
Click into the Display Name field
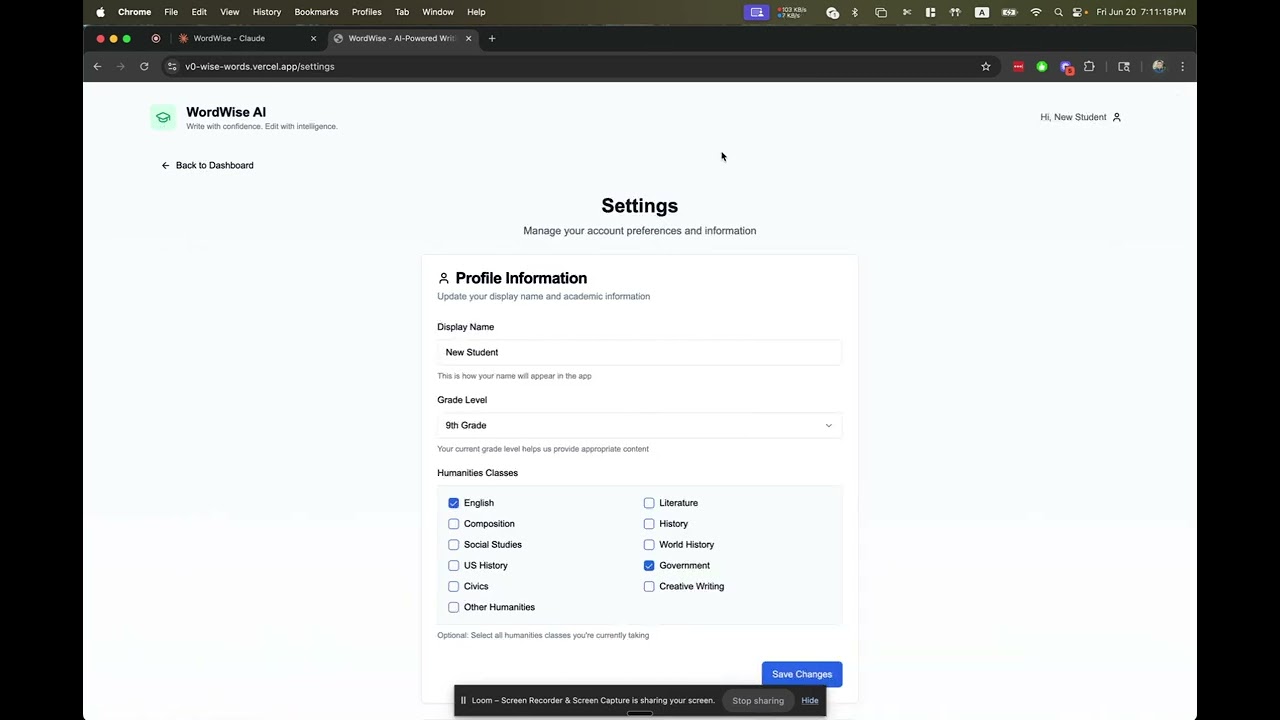(639, 352)
